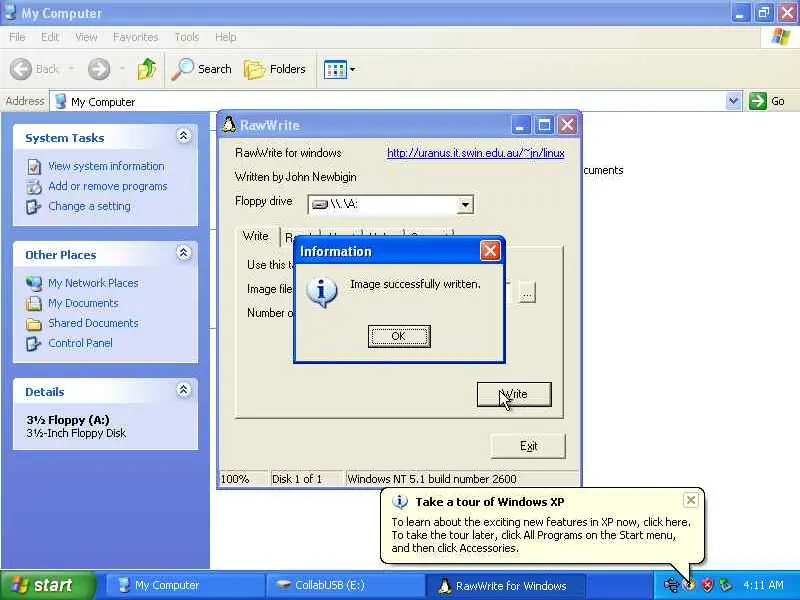Click the Forward arrow toolbar icon
The image size is (800, 600).
99,69
